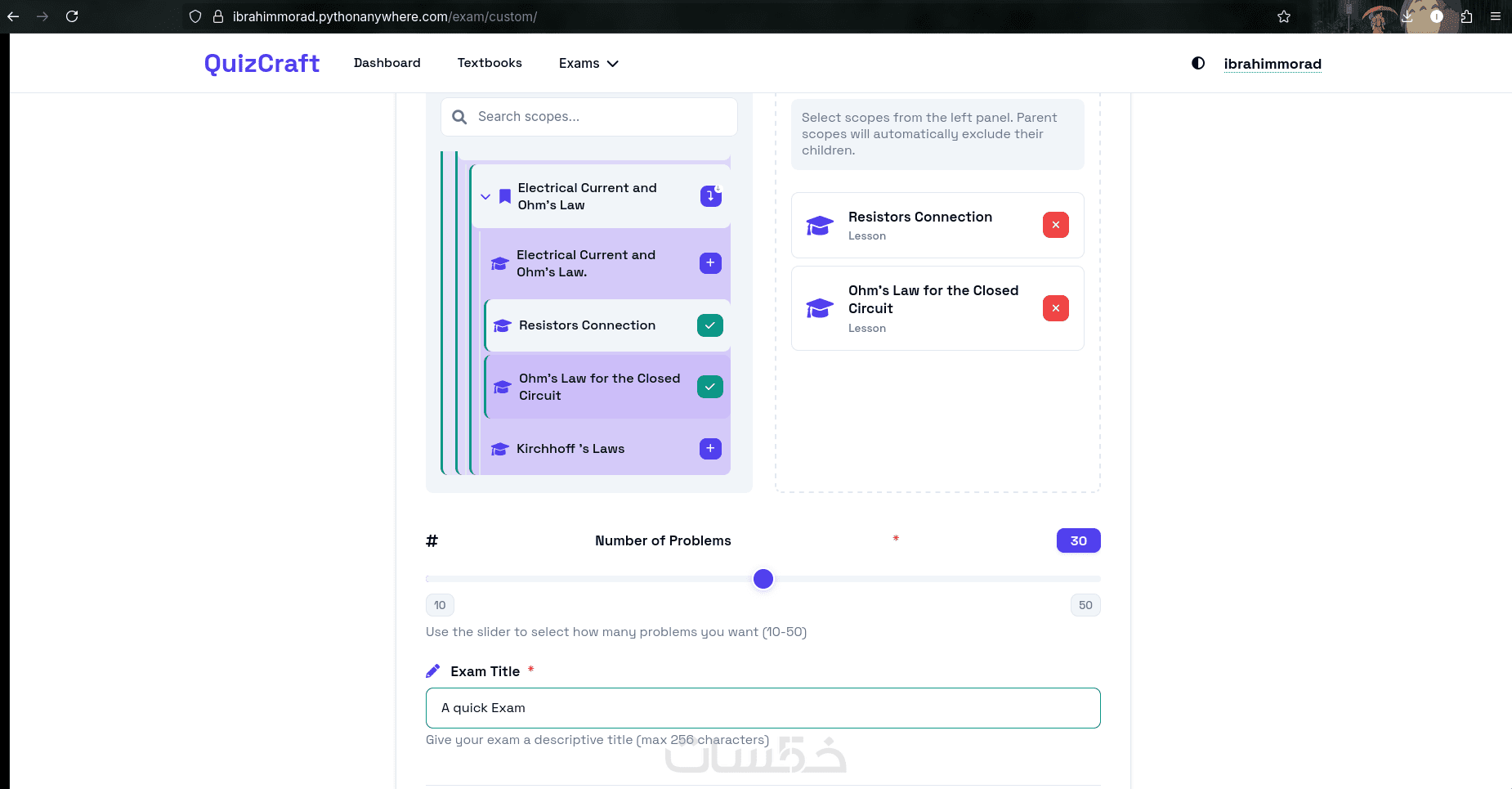Click the bookmark icon beside the chapter title

(505, 196)
